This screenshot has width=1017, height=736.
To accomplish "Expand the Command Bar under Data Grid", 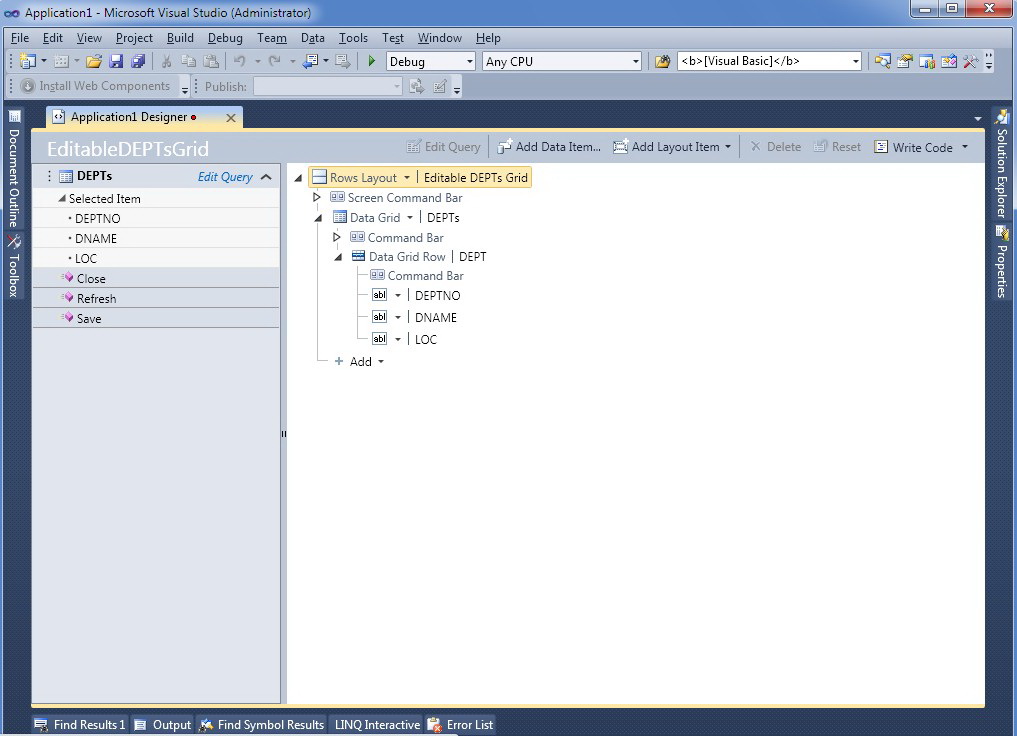I will pyautogui.click(x=337, y=237).
